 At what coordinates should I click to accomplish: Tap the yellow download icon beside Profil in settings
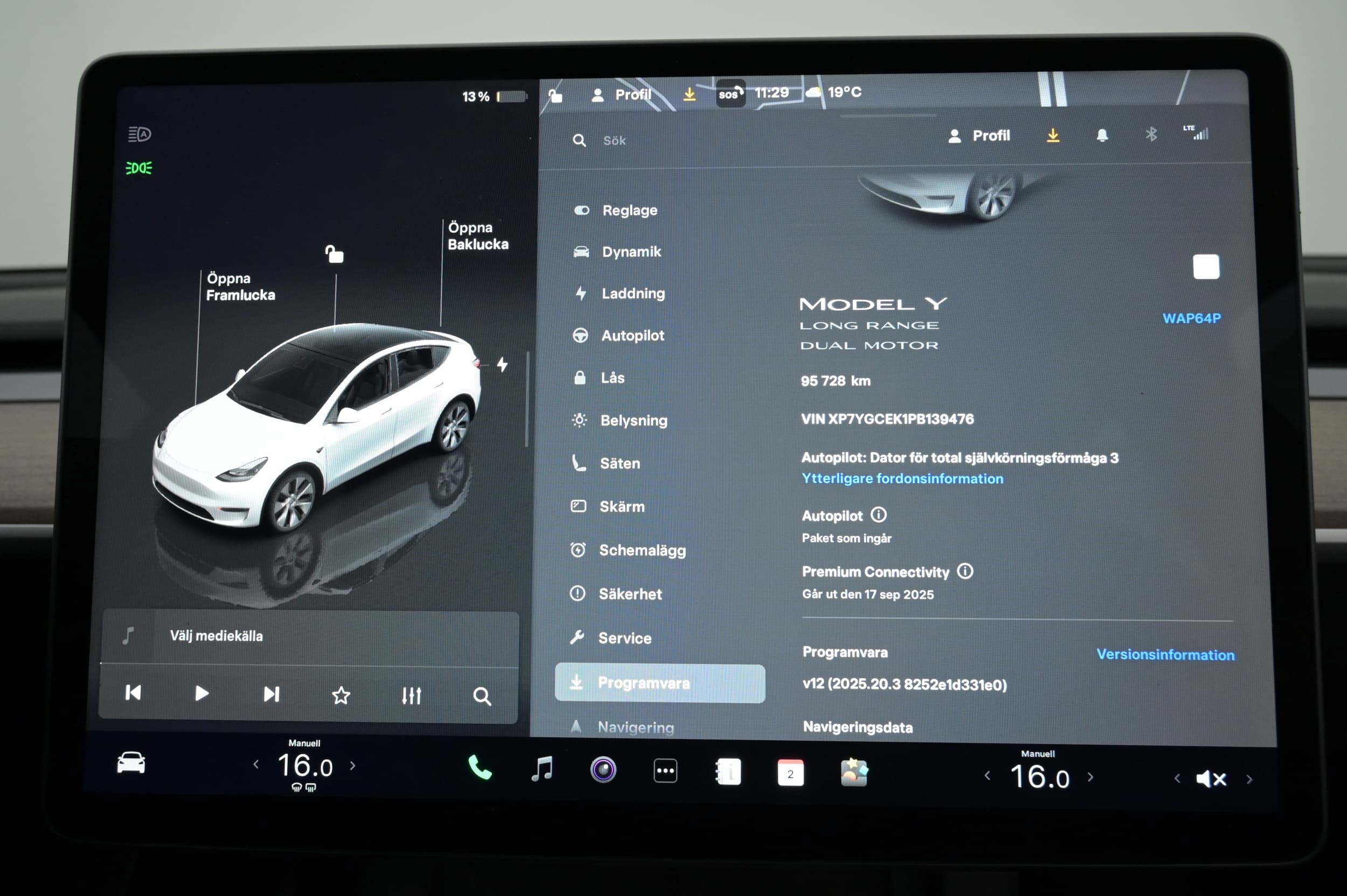tap(1053, 135)
